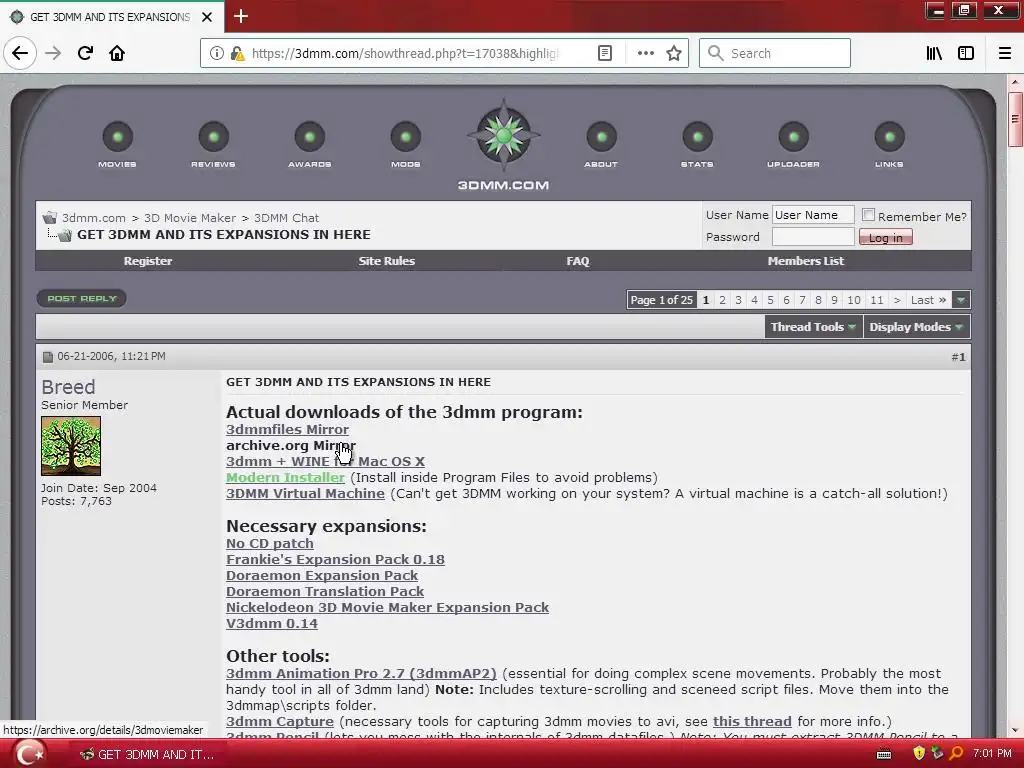Open the AWARDS nav button
Viewport: 1024px width, 768px height.
point(310,144)
